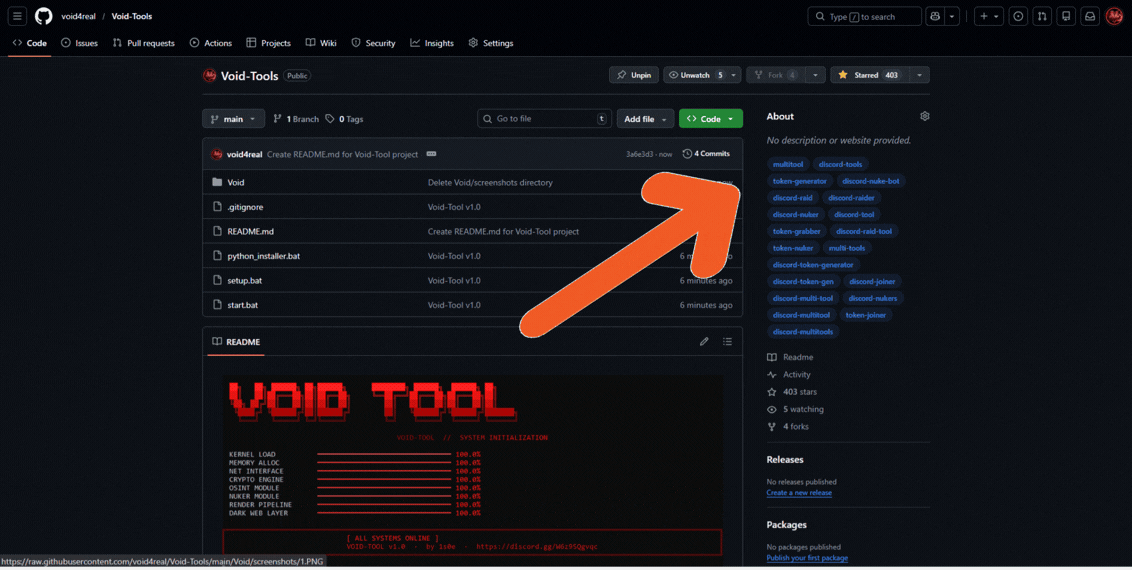Switch to the Security tab
This screenshot has width=1132, height=570.
click(373, 43)
